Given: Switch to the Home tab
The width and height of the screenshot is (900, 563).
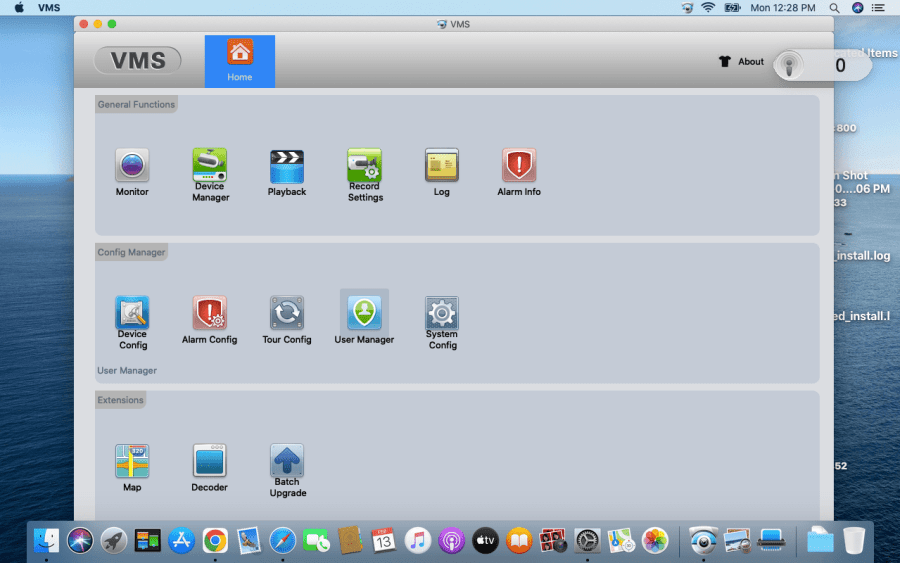Looking at the screenshot, I should click(x=240, y=61).
